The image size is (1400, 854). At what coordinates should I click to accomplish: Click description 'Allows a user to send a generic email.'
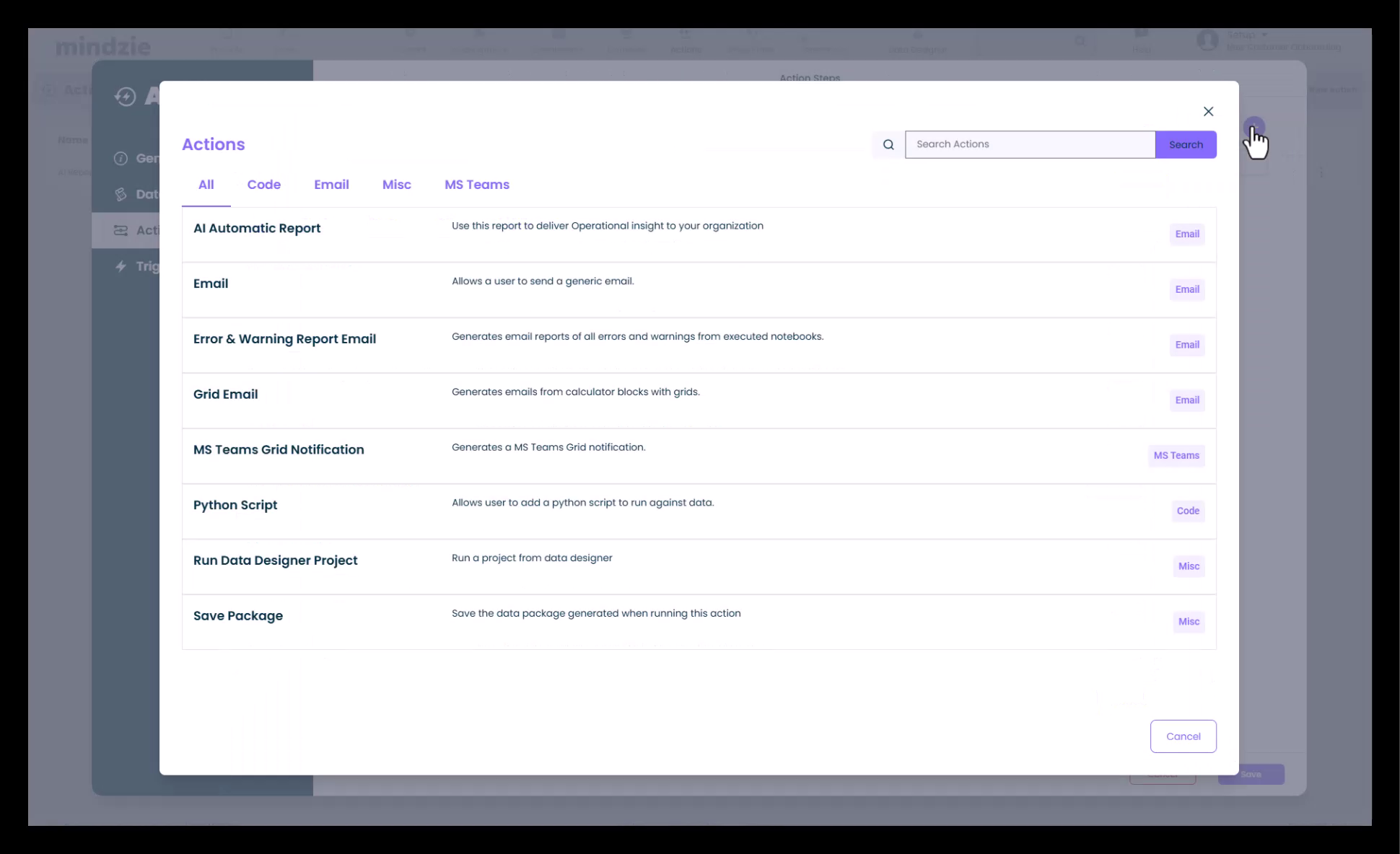pyautogui.click(x=543, y=281)
